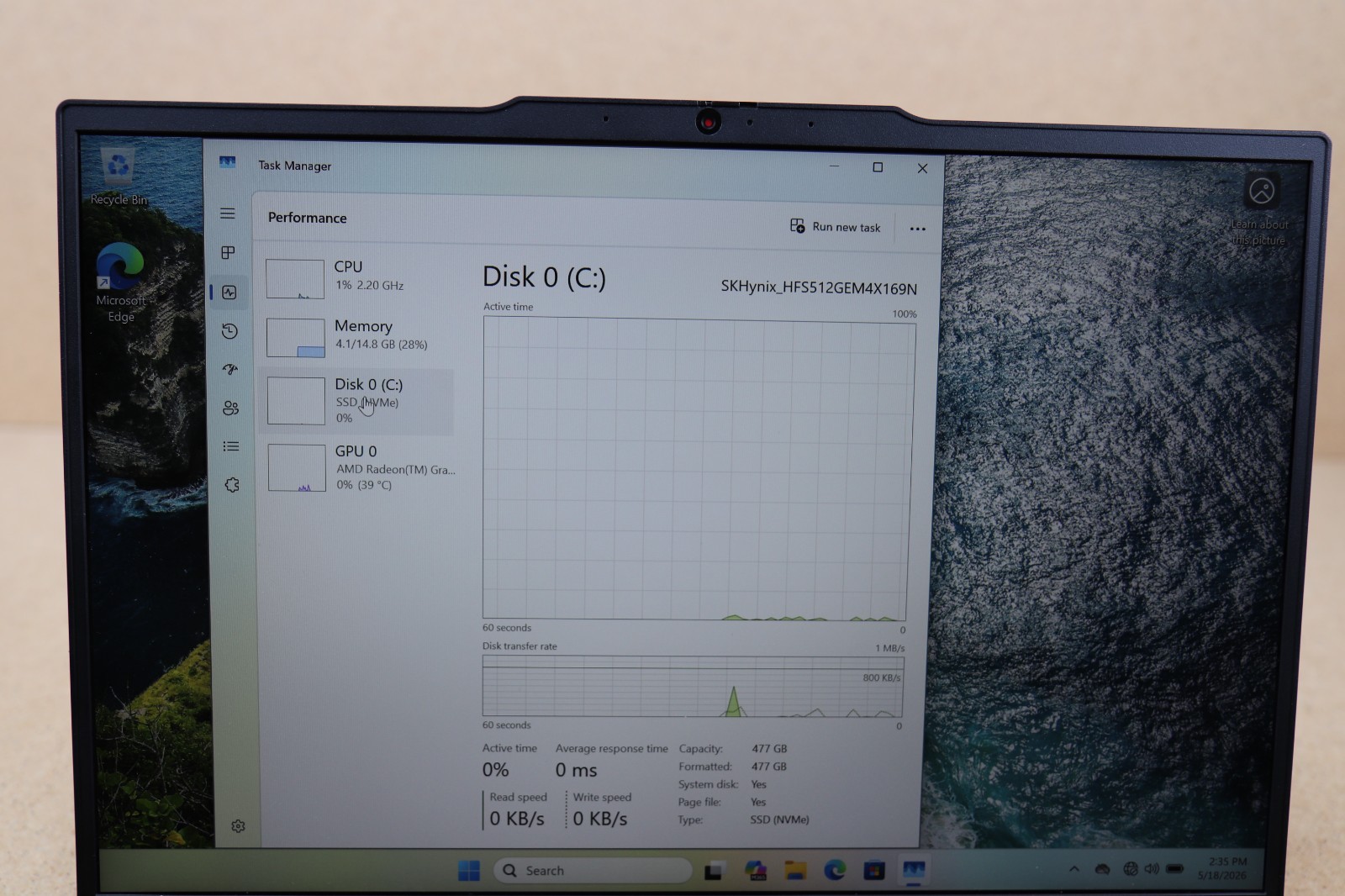Open the Task Manager hamburger navigation menu
This screenshot has width=1345, height=896.
click(227, 213)
